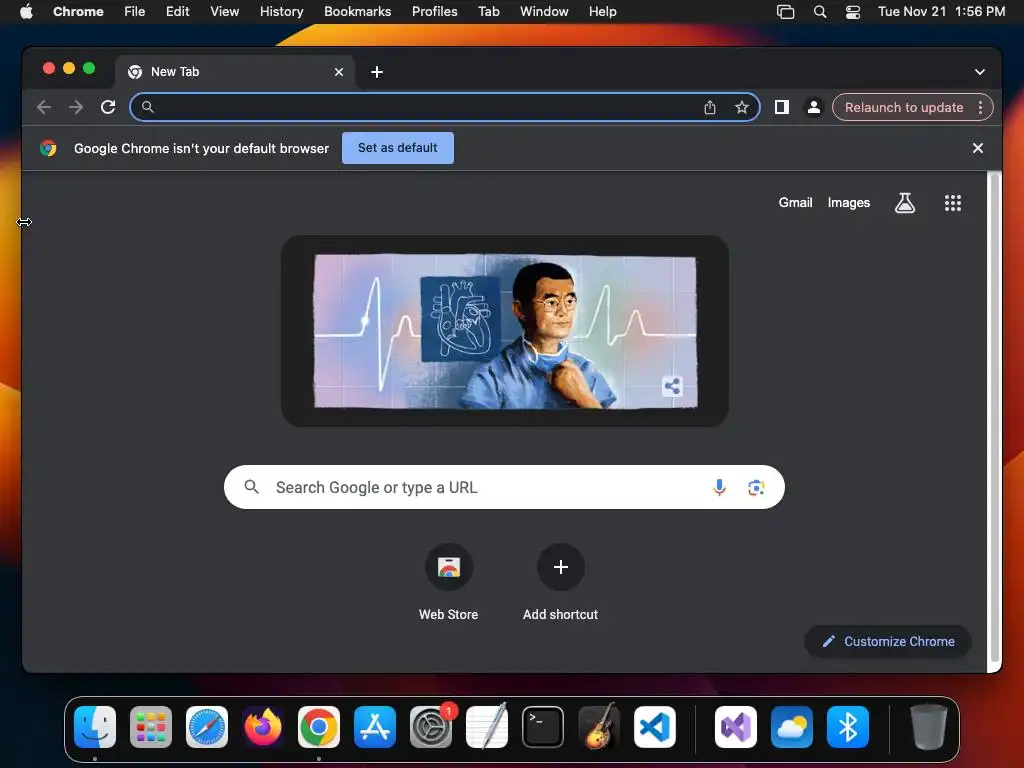This screenshot has height=768, width=1024.
Task: Share the Google Doodle
Action: (x=672, y=386)
